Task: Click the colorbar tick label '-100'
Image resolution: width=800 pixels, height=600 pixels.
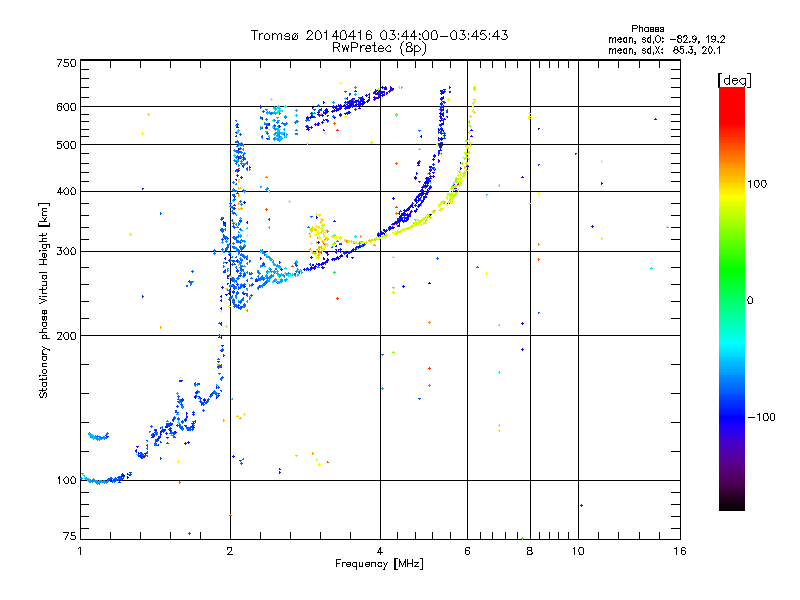Action: (761, 417)
